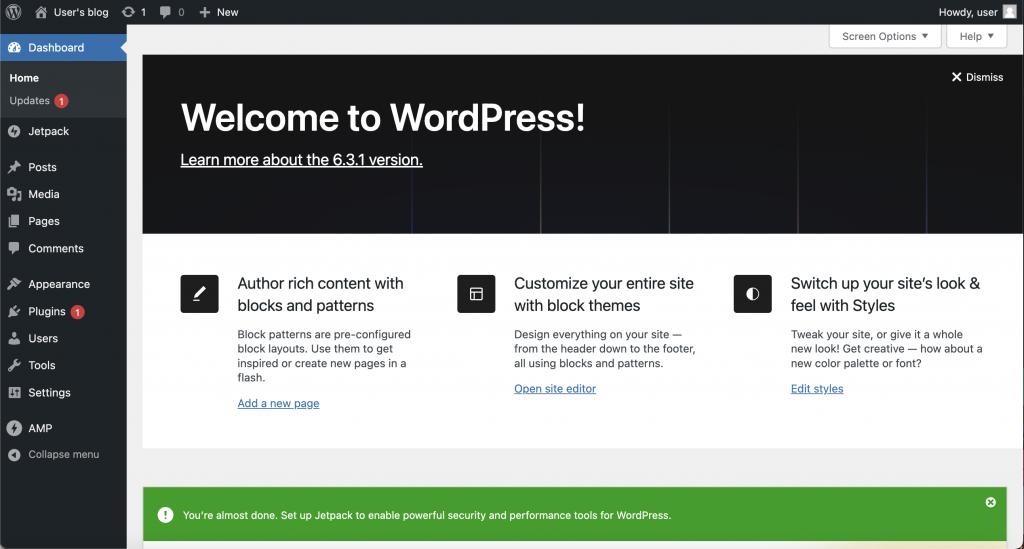The height and width of the screenshot is (549, 1024).
Task: Click the exclamation icon in Jetpack notice
Action: click(x=166, y=515)
